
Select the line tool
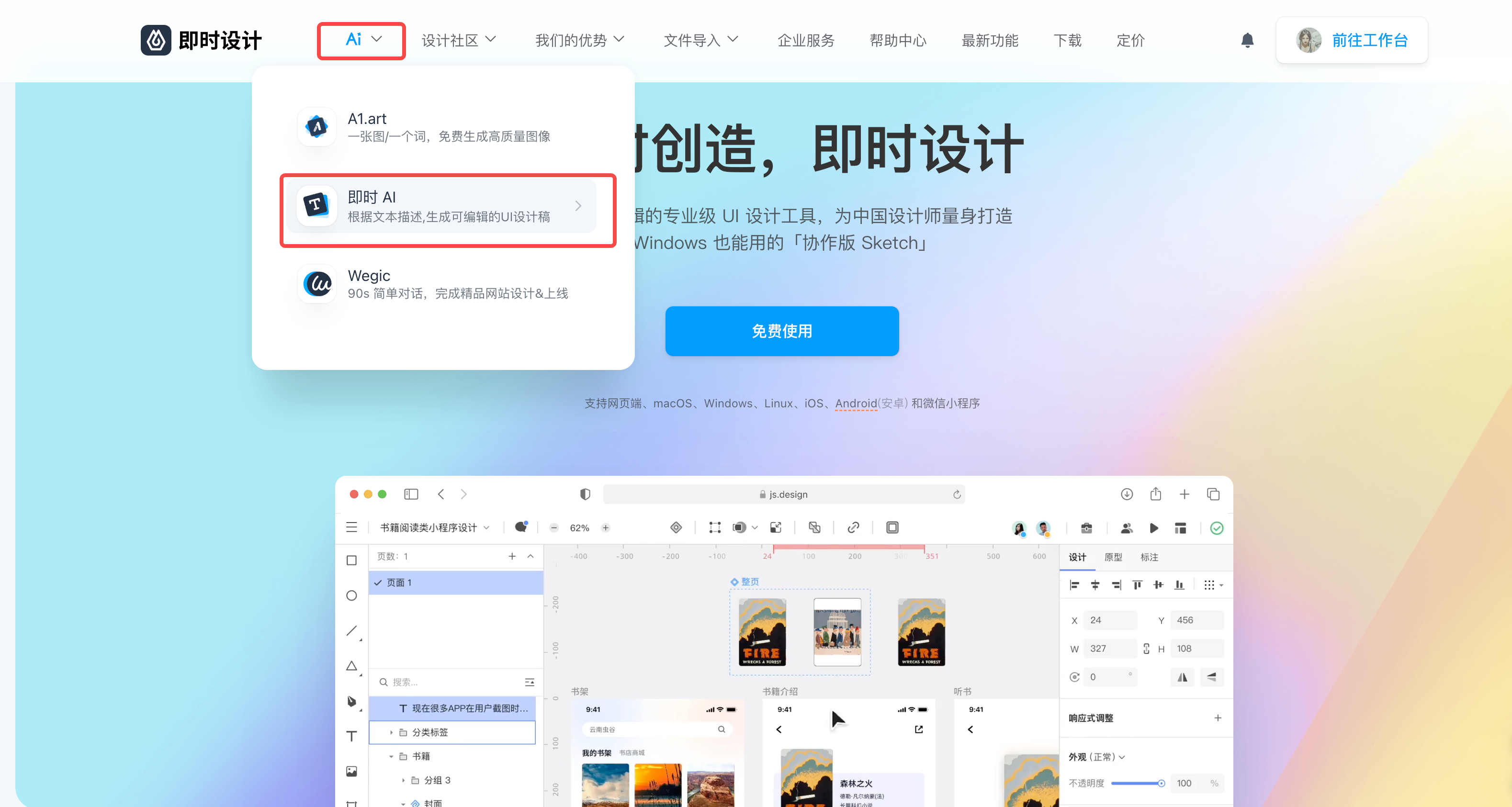click(351, 630)
